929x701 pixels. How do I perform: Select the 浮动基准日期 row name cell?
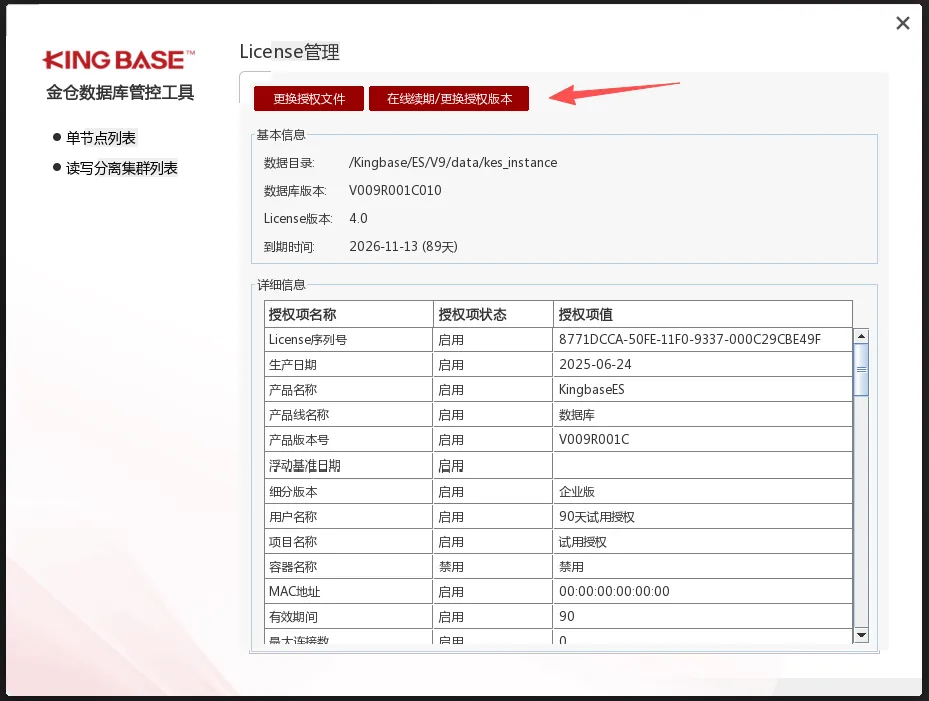[348, 465]
